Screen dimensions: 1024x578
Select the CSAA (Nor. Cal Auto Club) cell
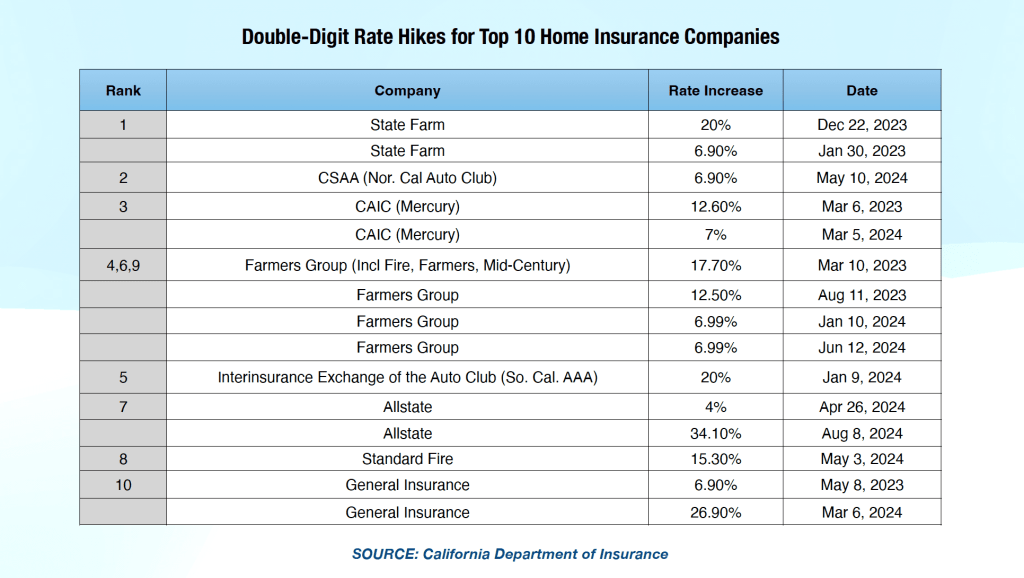click(x=407, y=178)
